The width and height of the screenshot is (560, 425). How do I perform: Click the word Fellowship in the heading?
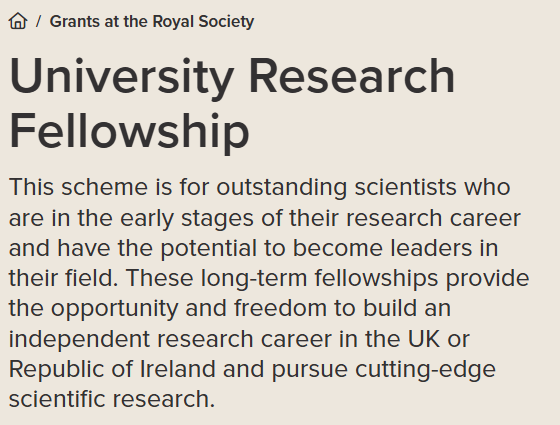pyautogui.click(x=129, y=130)
